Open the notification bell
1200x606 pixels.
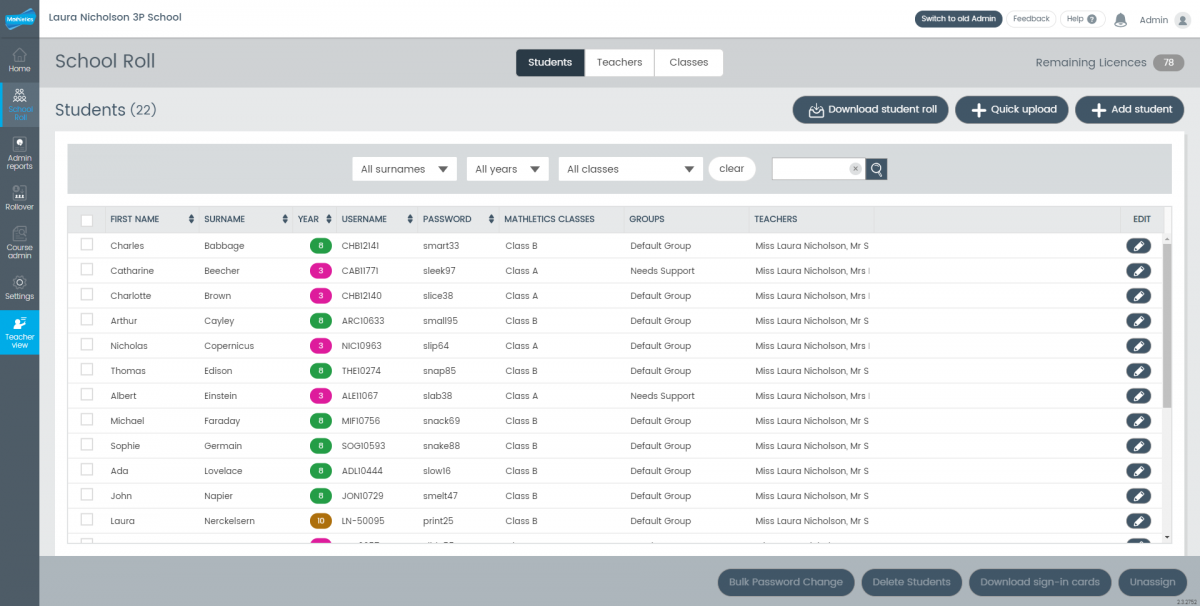pyautogui.click(x=1120, y=19)
